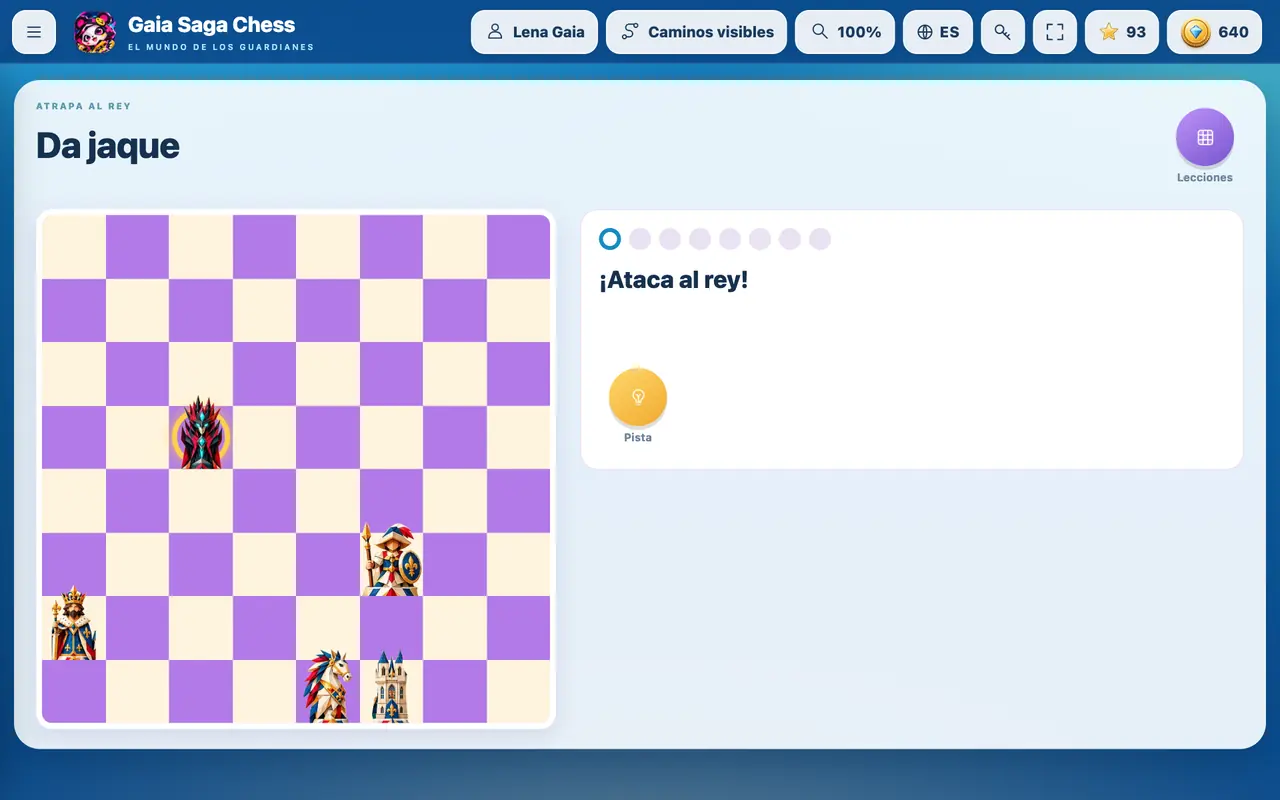Screen dimensions: 1280x800
Task: Open the hamburger menu
Action: click(34, 32)
